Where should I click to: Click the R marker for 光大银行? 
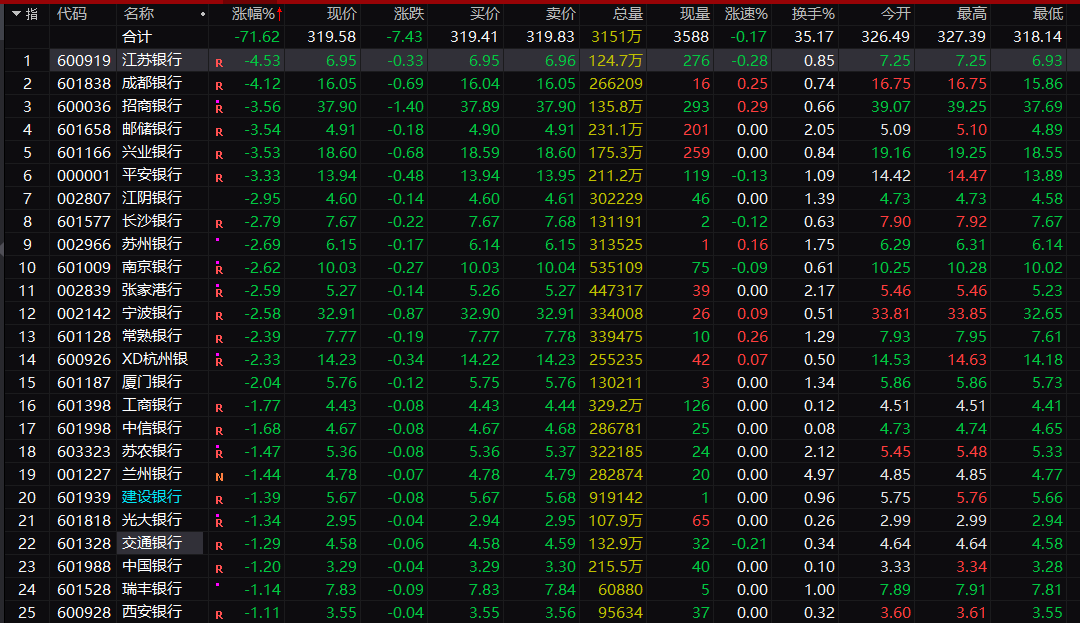pos(219,522)
